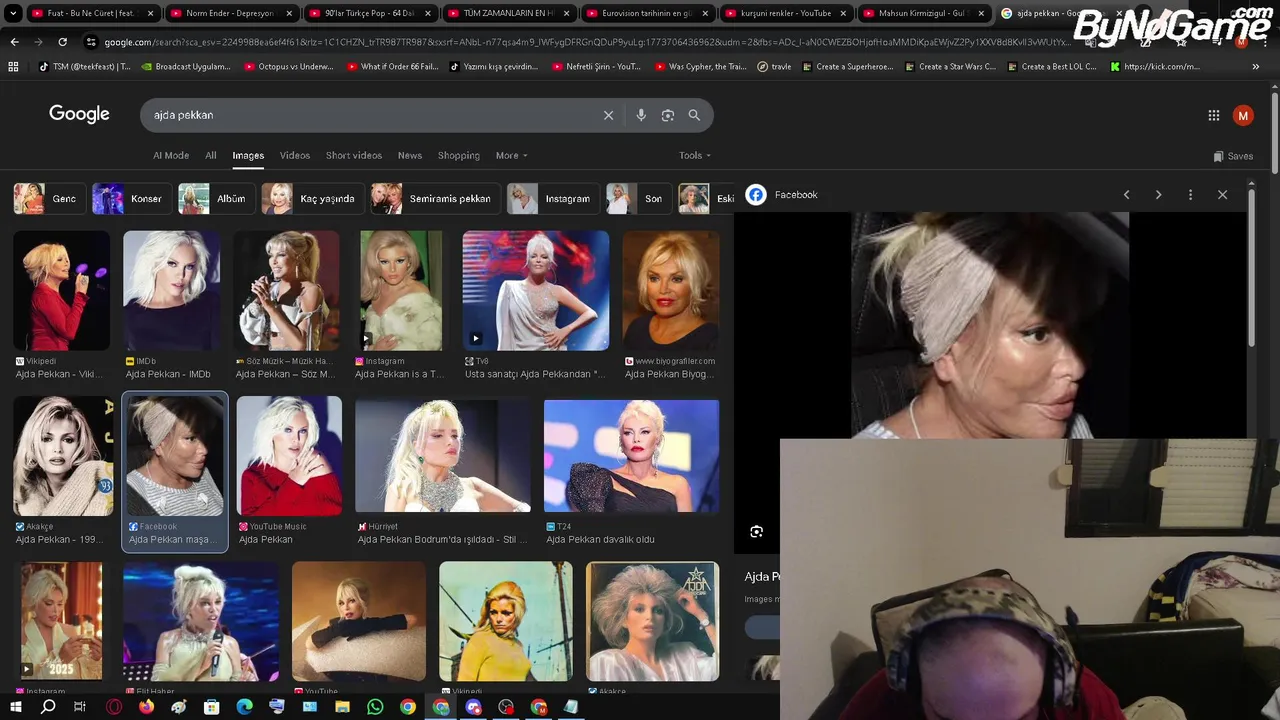Viewport: 1280px width, 720px height.
Task: Open Microsoft Store from the taskbar
Action: (x=212, y=707)
